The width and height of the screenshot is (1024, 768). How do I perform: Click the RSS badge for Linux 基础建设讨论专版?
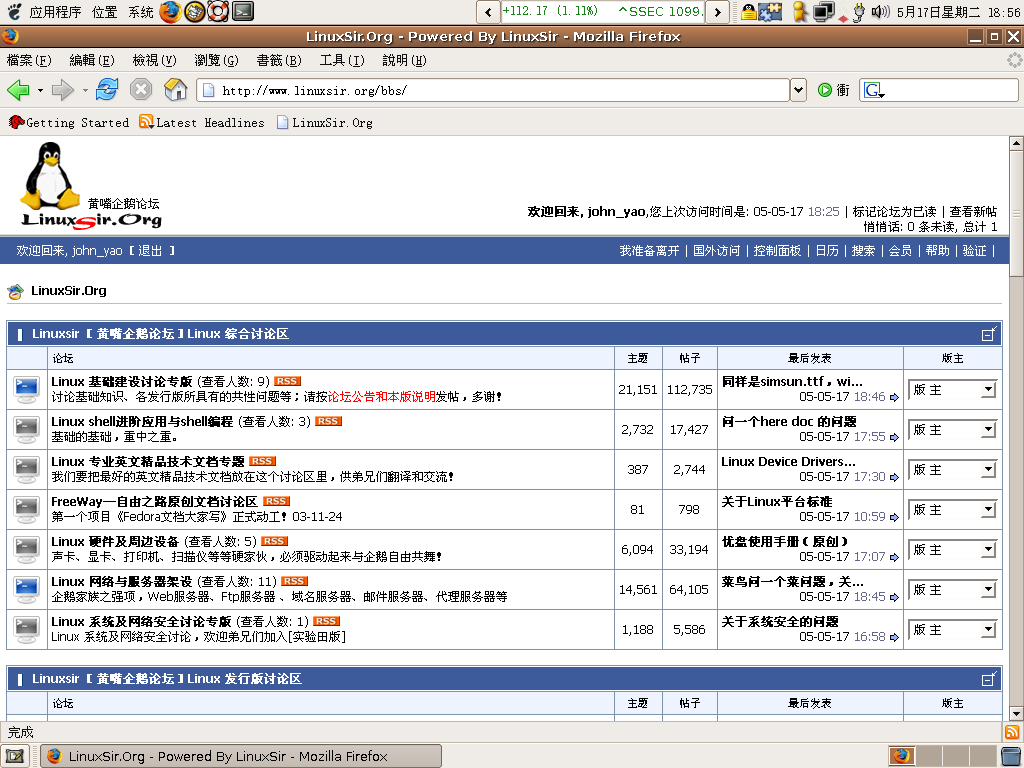(x=287, y=381)
